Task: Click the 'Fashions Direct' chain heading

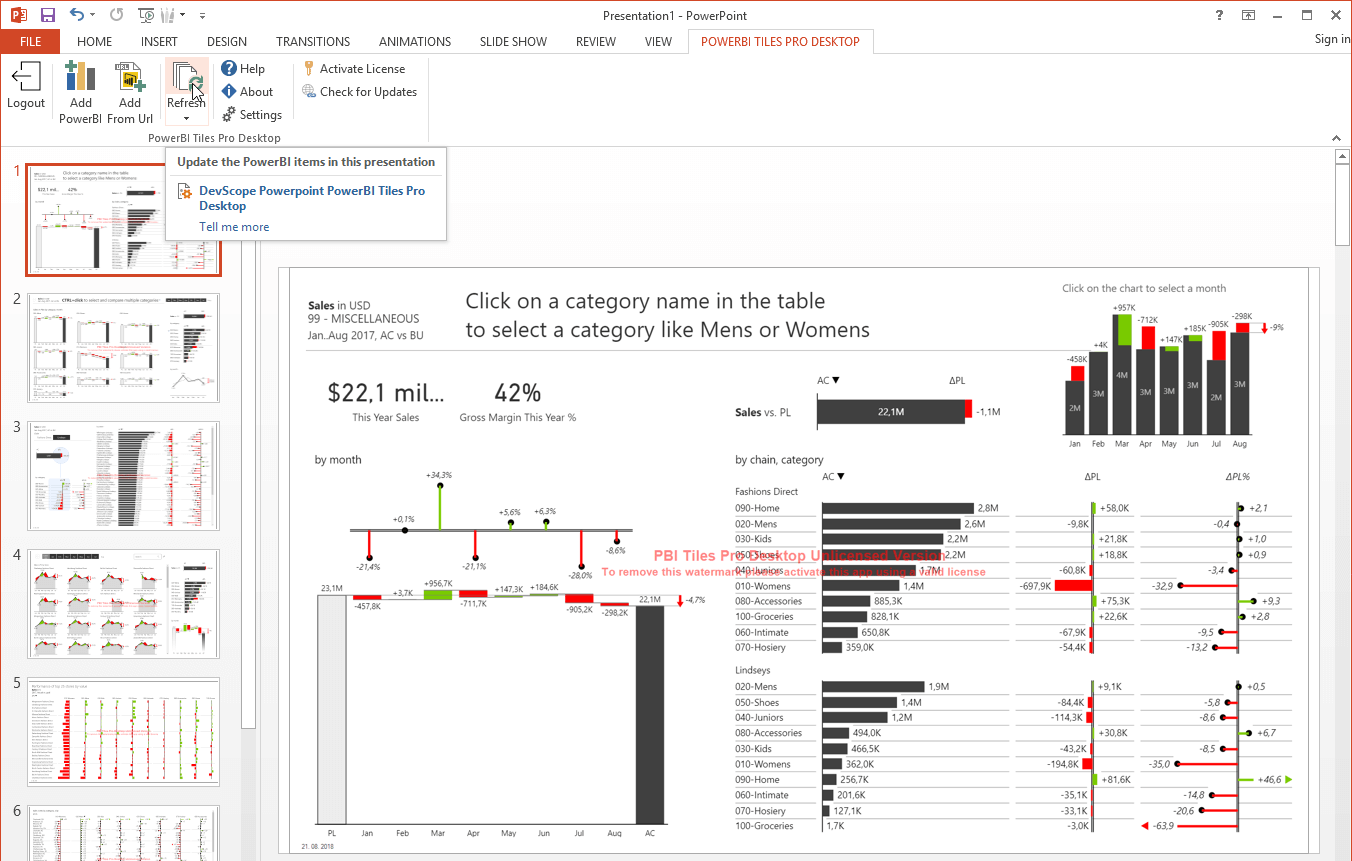Action: pos(767,491)
